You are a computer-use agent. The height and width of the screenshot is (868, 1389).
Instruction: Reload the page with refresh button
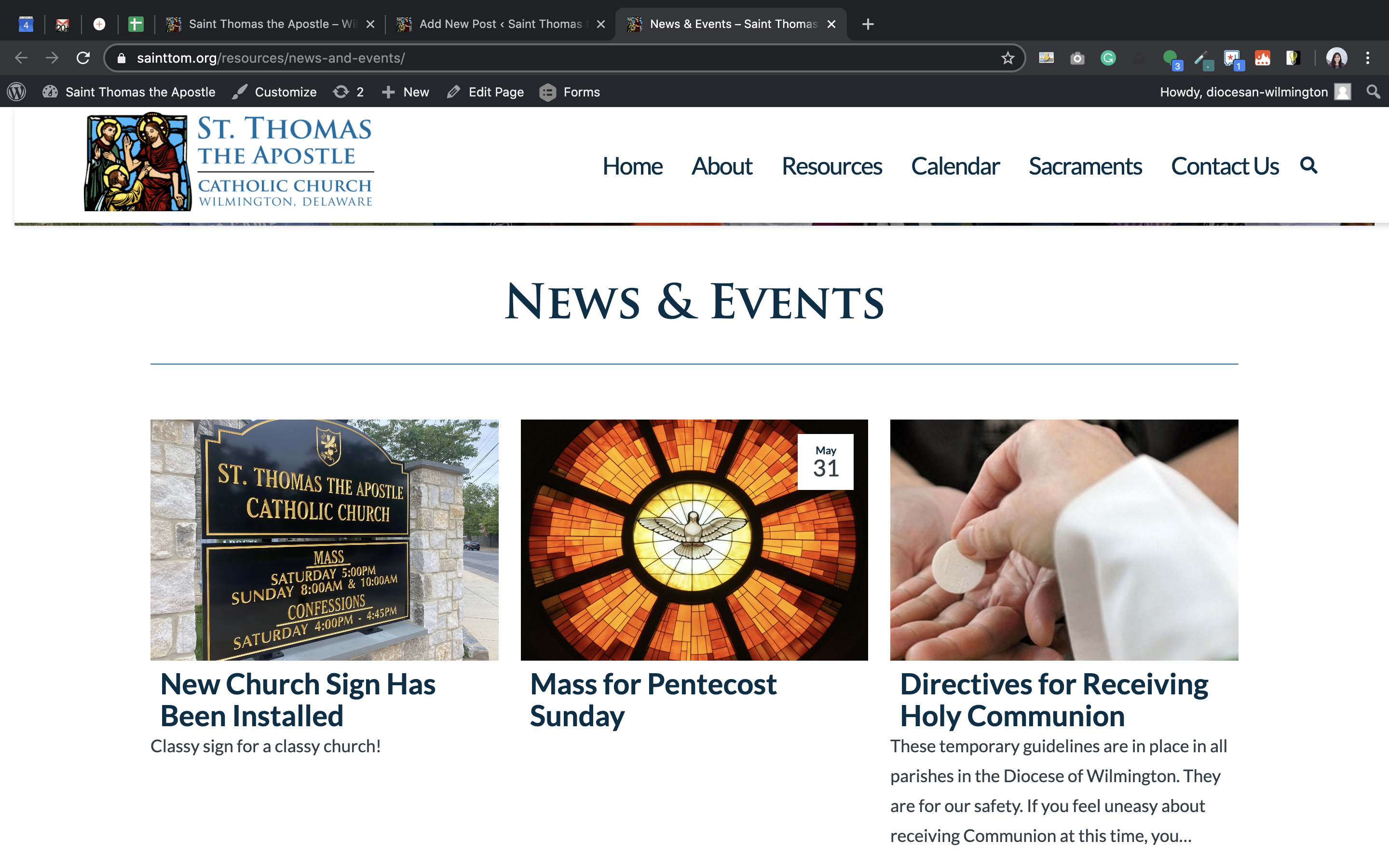[83, 58]
